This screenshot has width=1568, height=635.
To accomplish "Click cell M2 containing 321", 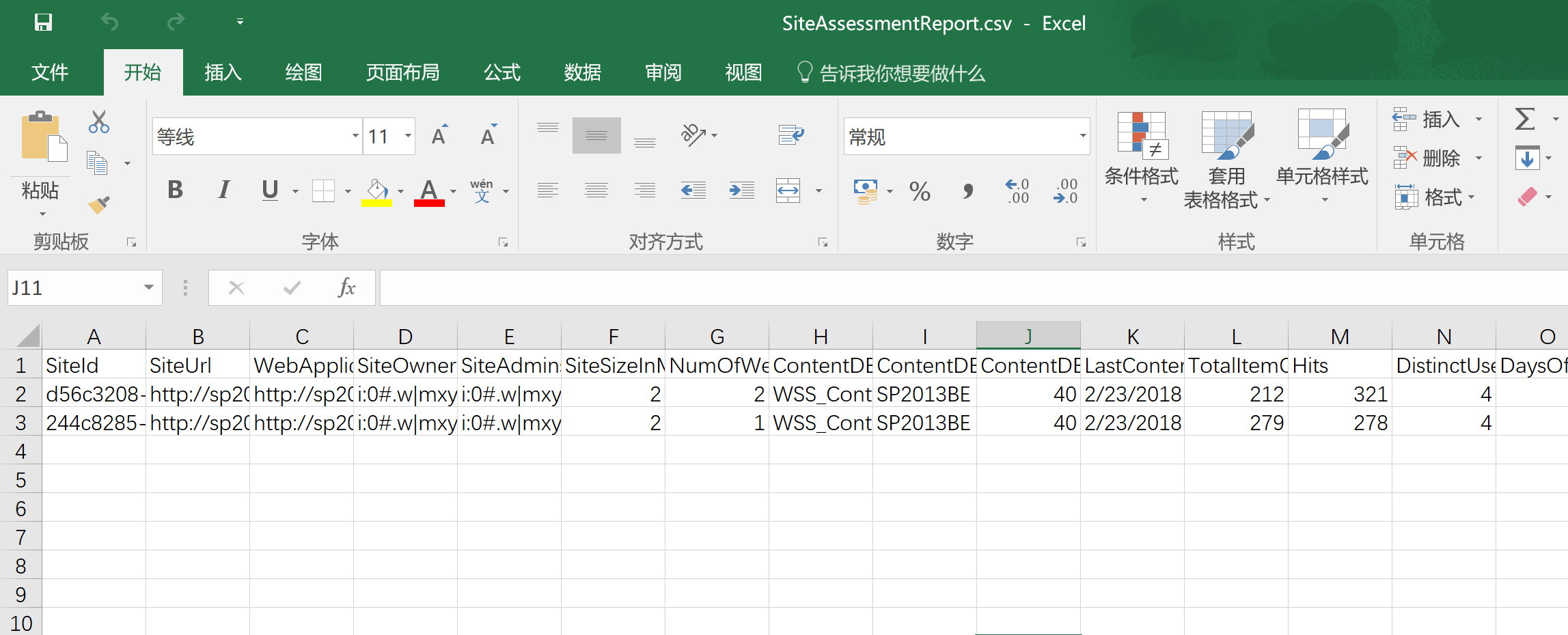I will [1340, 394].
